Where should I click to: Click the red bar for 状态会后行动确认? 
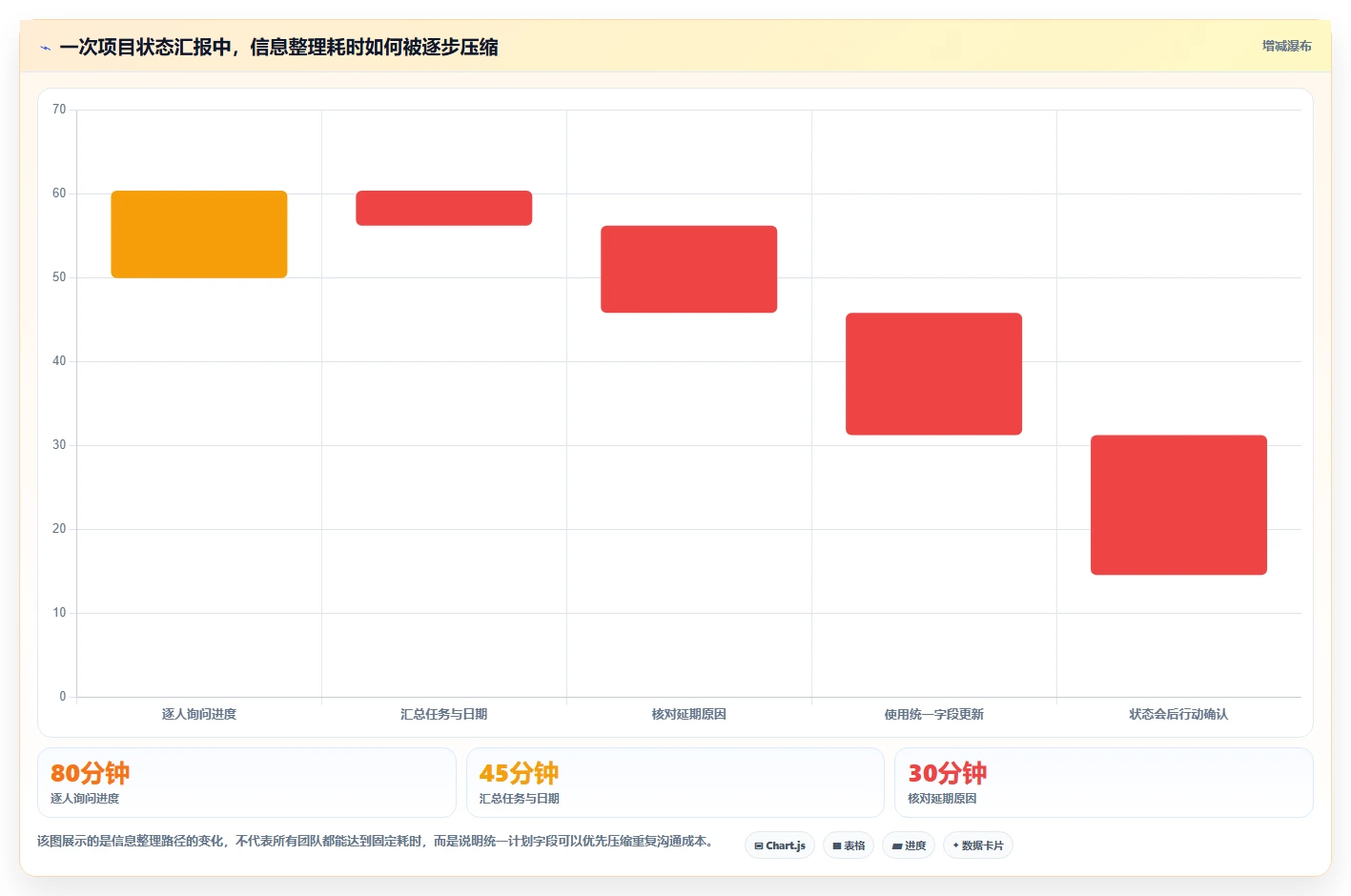pyautogui.click(x=1179, y=505)
